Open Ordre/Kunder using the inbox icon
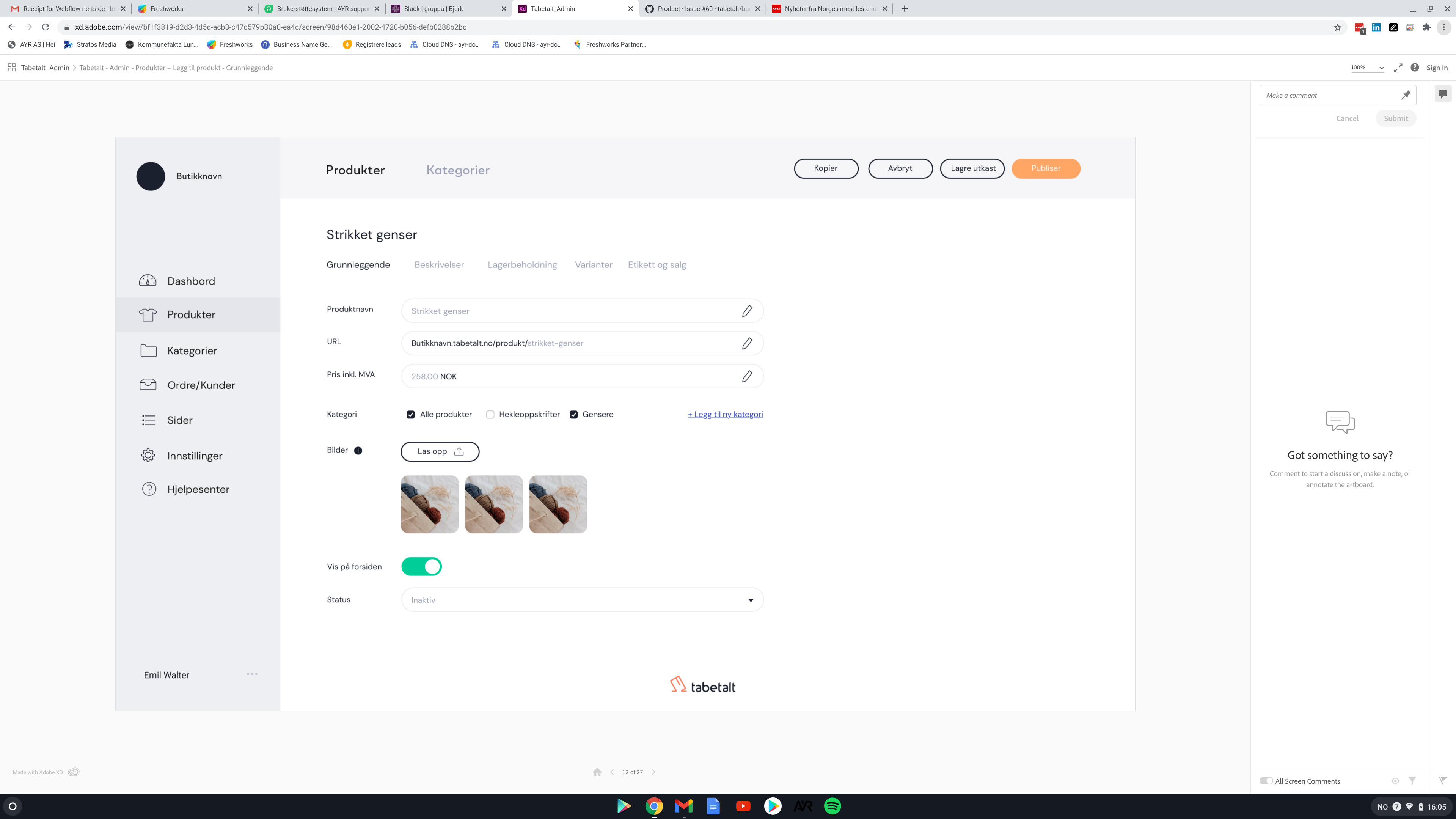1456x819 pixels. coord(148,384)
